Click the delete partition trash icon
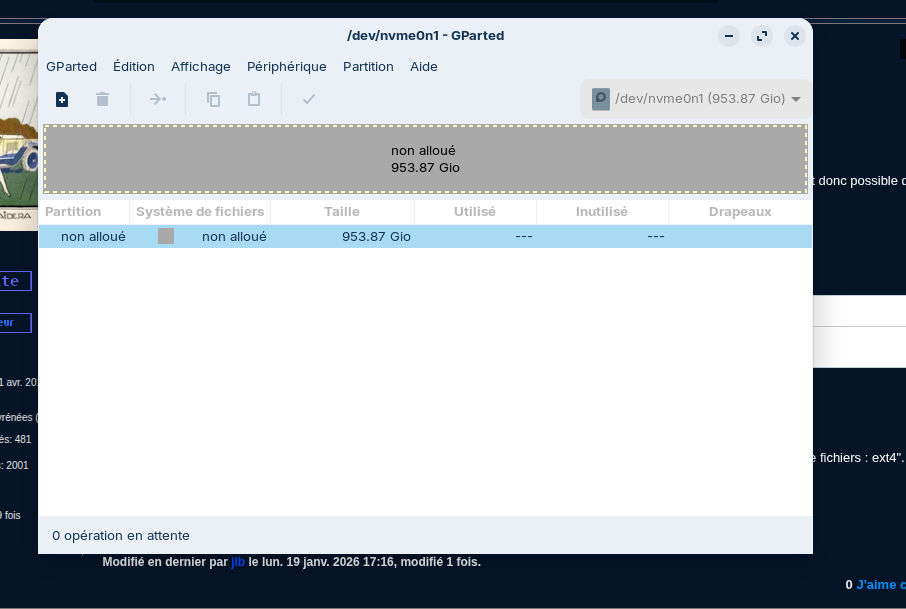 coord(102,99)
